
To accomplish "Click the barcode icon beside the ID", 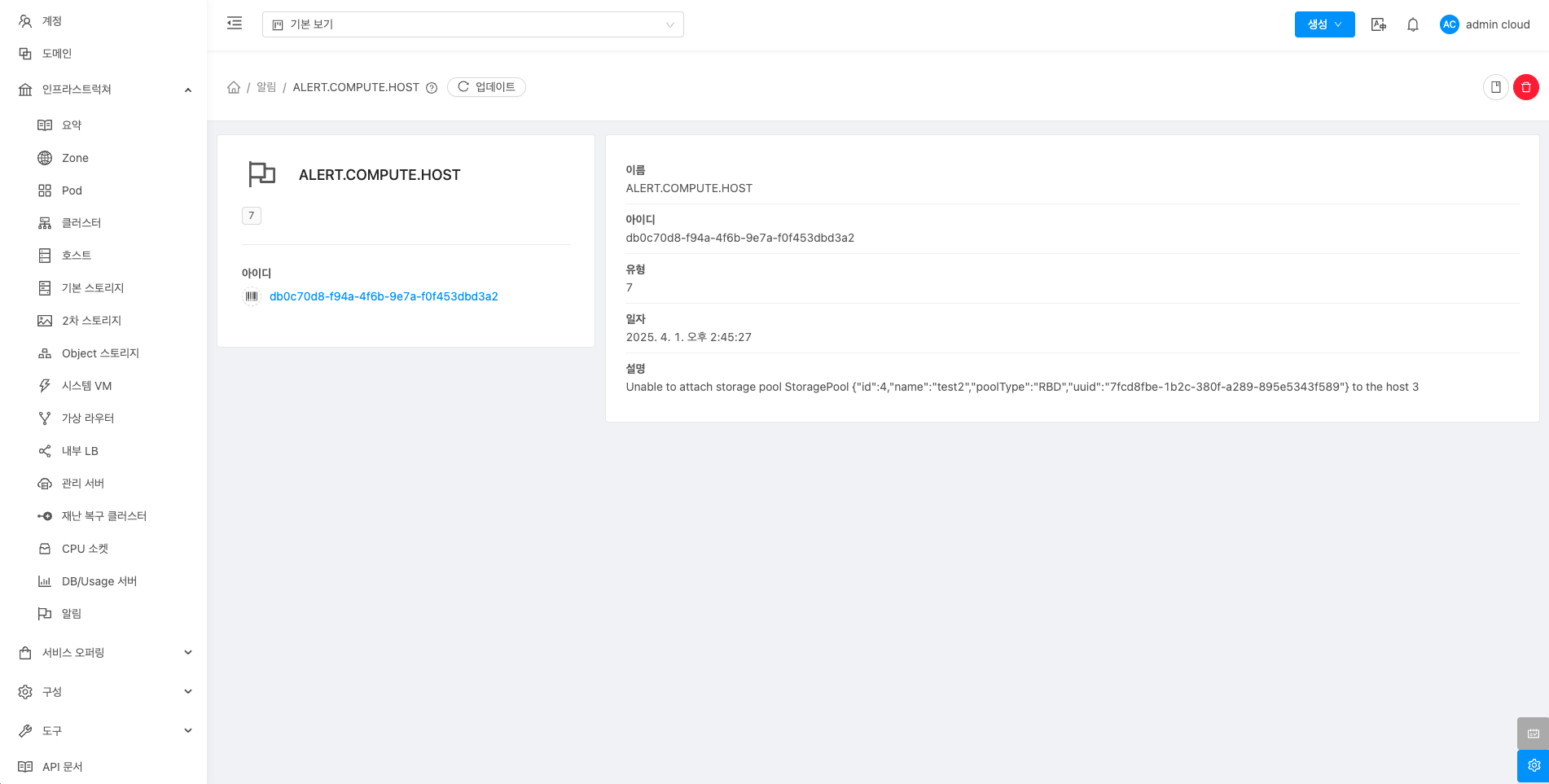I will click(x=252, y=296).
